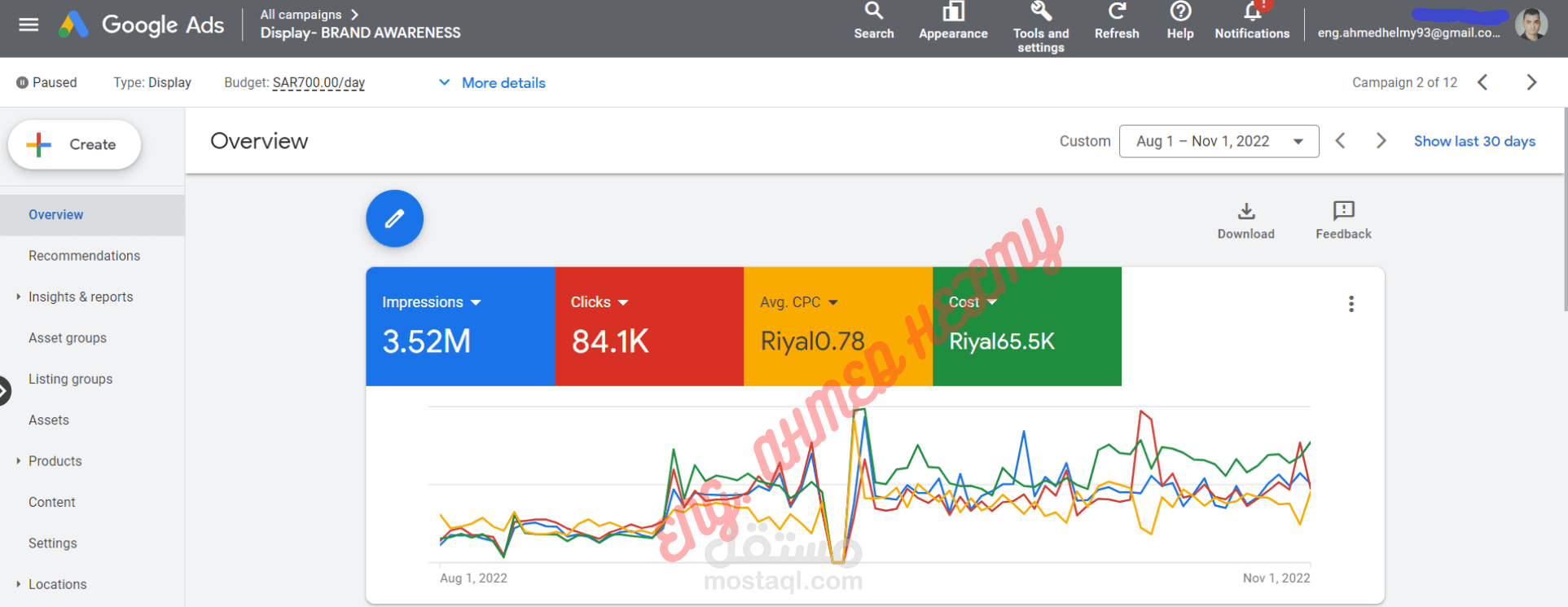This screenshot has width=1568, height=607.
Task: Refresh the campaign data
Action: (x=1117, y=22)
